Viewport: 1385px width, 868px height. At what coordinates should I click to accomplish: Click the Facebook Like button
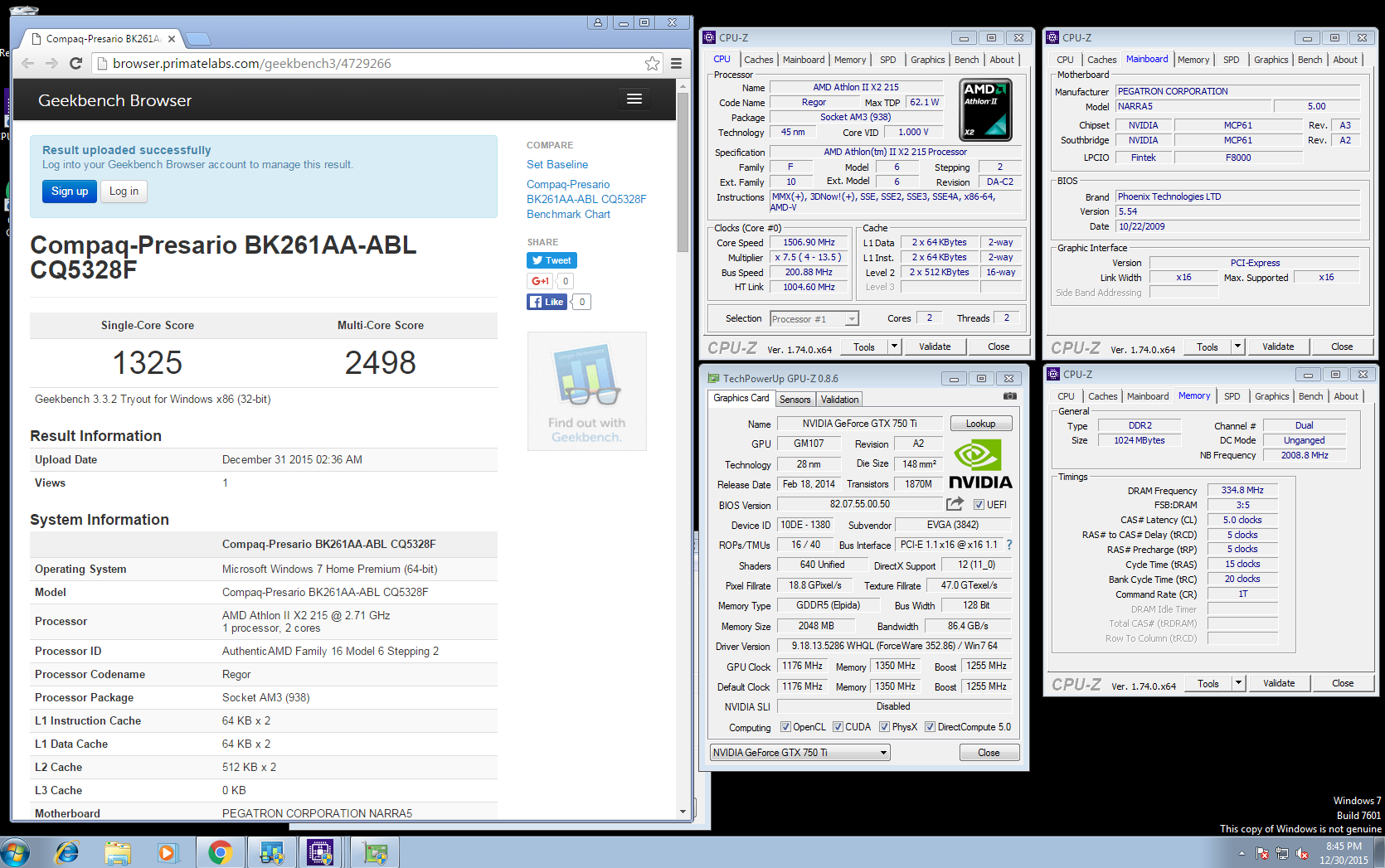[547, 302]
